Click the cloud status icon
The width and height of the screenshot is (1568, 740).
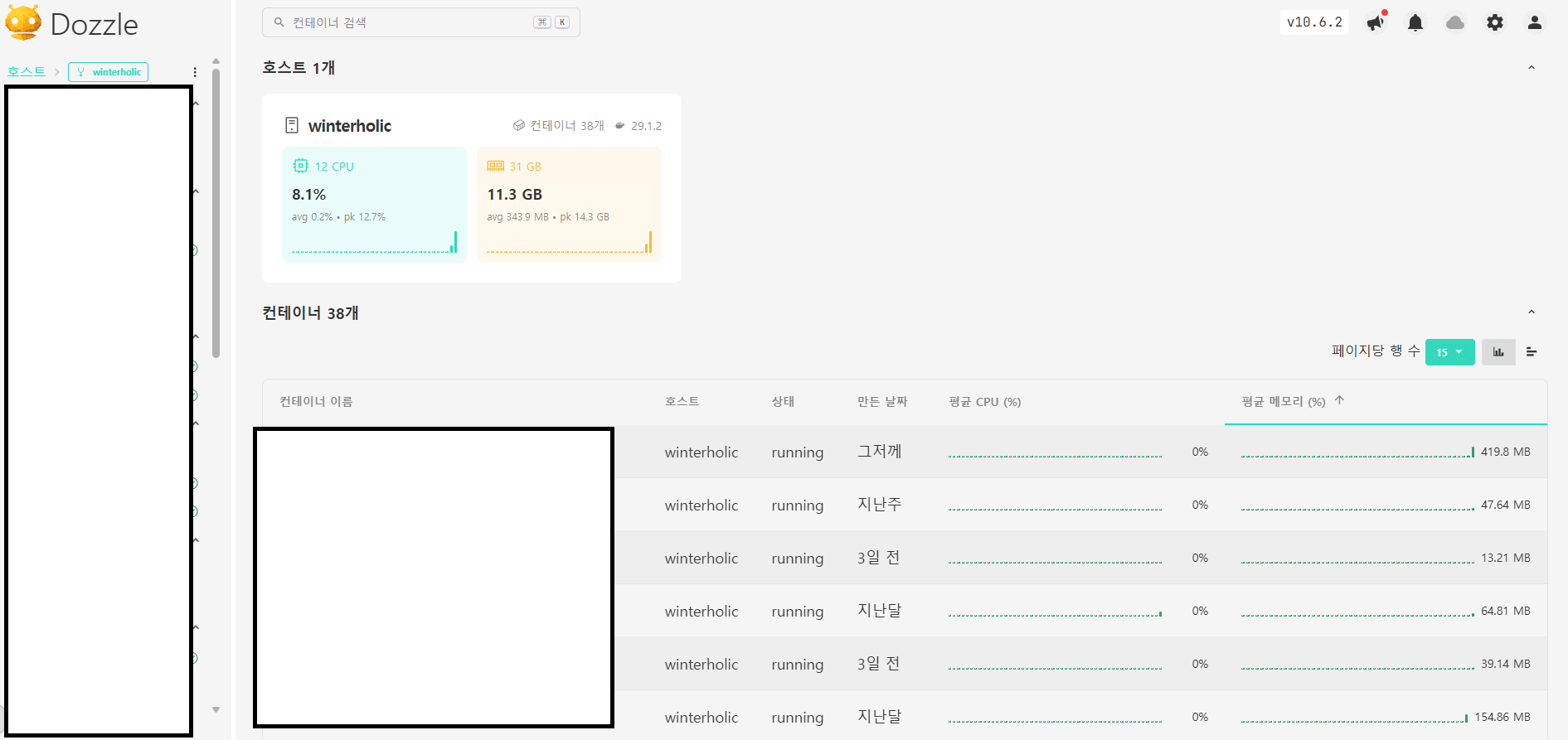(x=1455, y=22)
